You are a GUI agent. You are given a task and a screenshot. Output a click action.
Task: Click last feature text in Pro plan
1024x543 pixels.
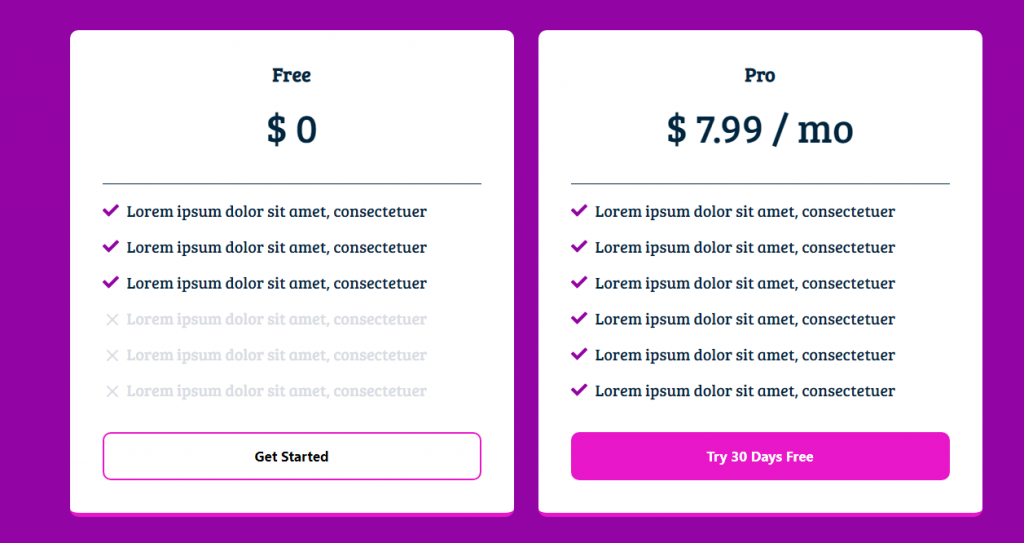[744, 391]
